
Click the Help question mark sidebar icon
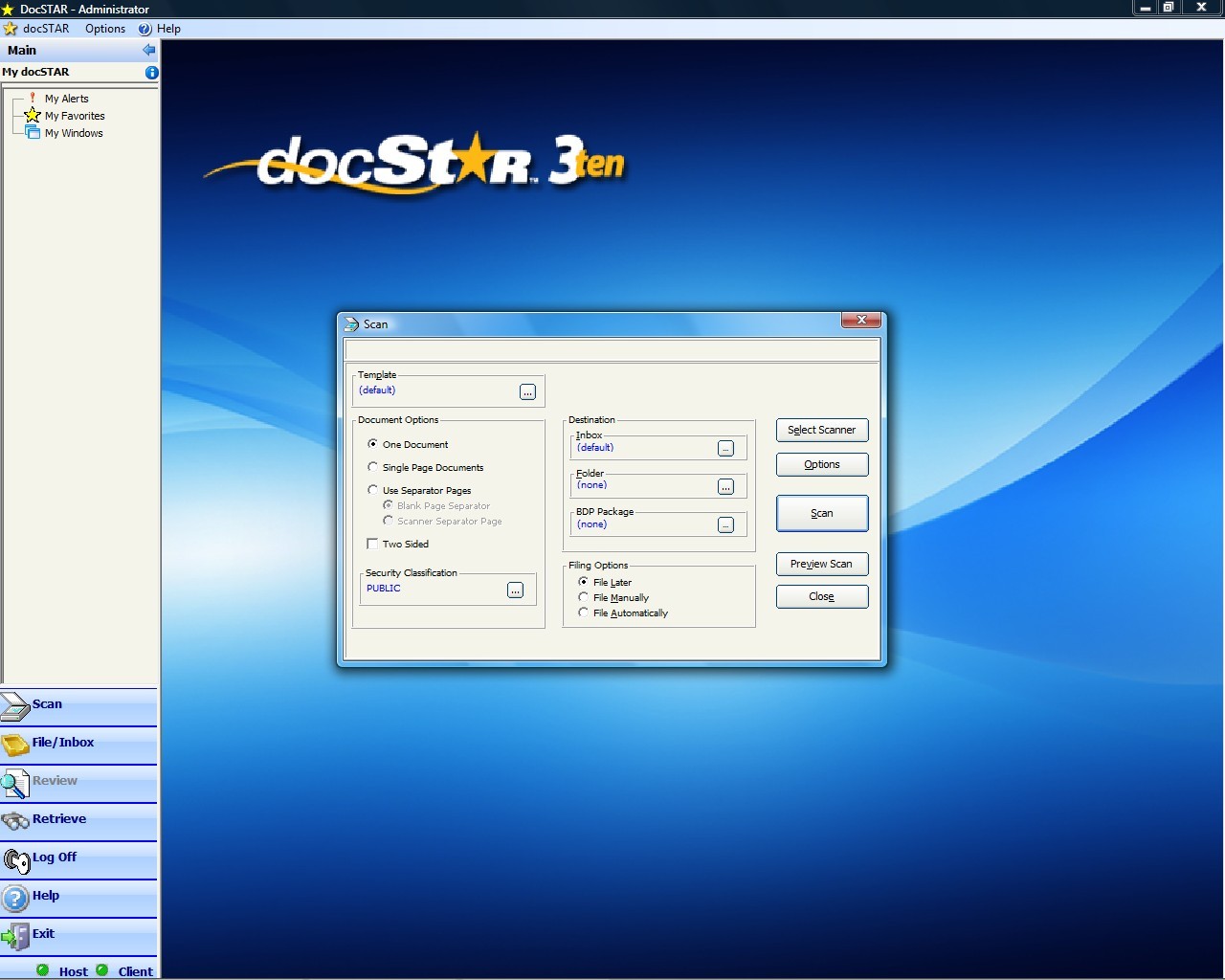15,898
